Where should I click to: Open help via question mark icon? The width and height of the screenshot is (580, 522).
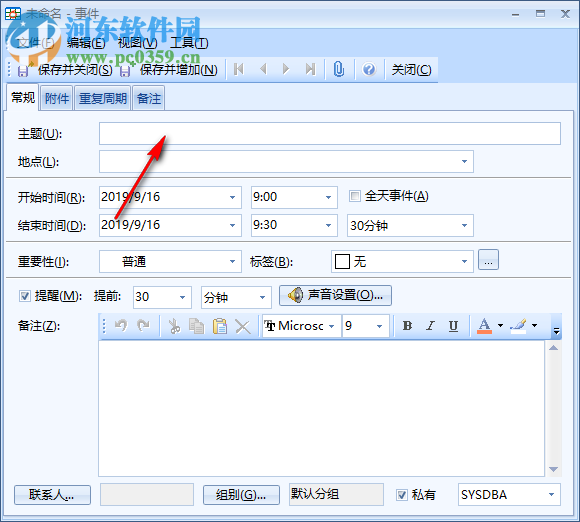pyautogui.click(x=369, y=69)
